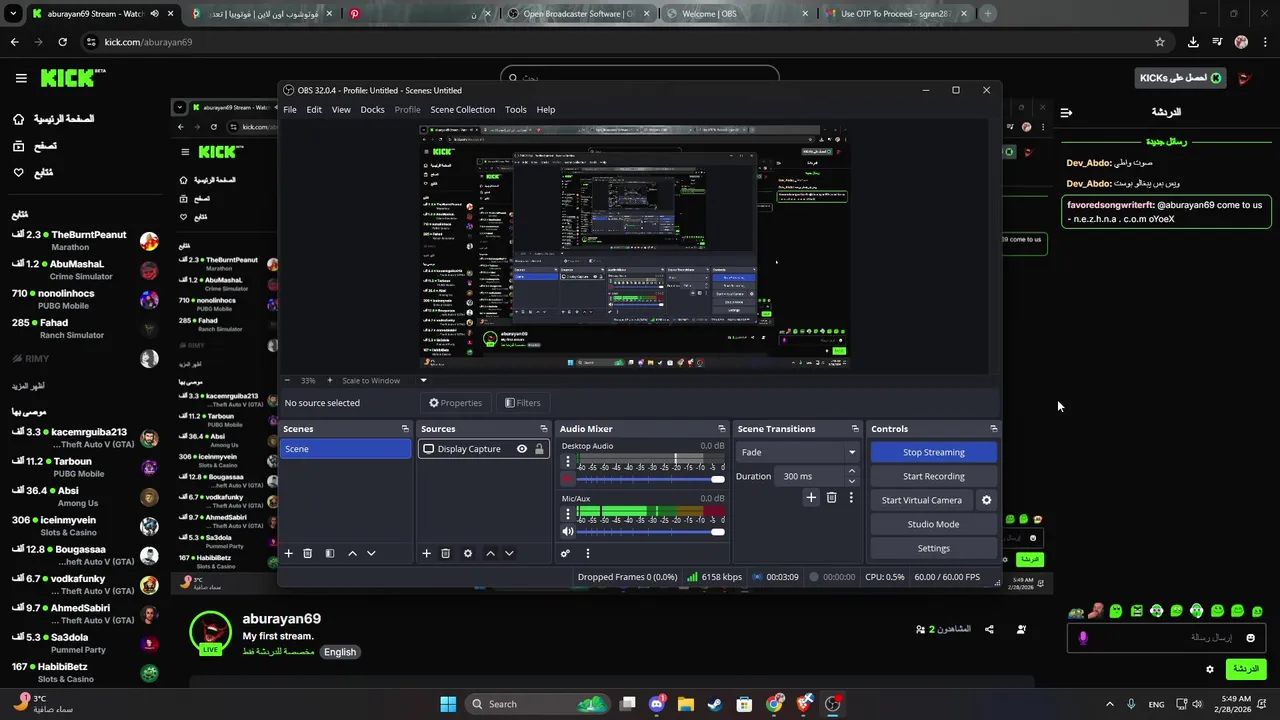Adjust Mic/Aux volume slider

coord(651,531)
